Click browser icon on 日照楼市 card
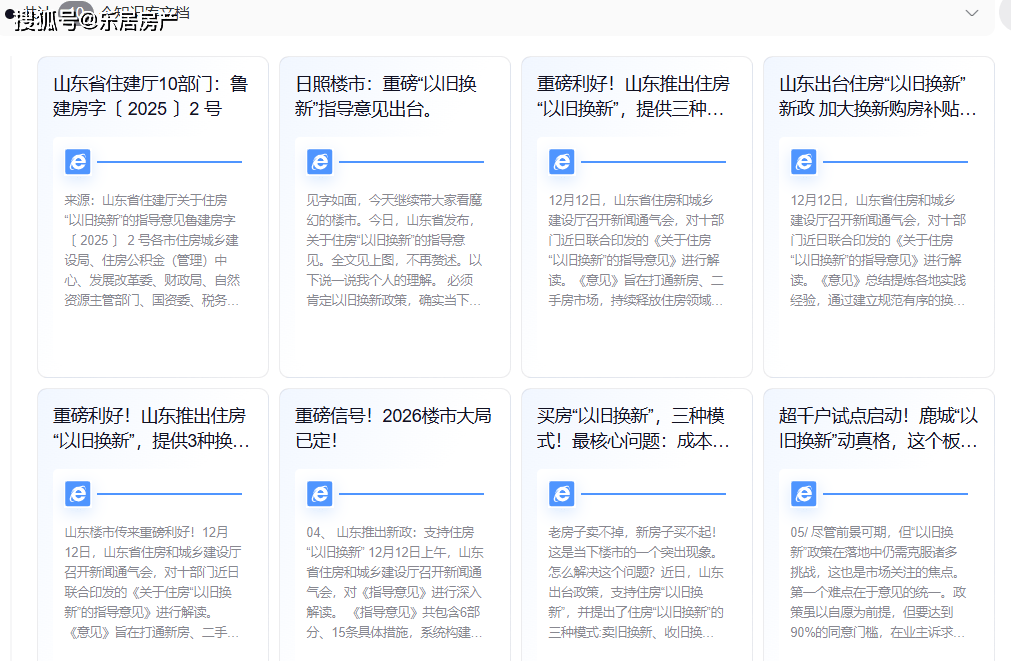The image size is (1011, 661). [320, 162]
